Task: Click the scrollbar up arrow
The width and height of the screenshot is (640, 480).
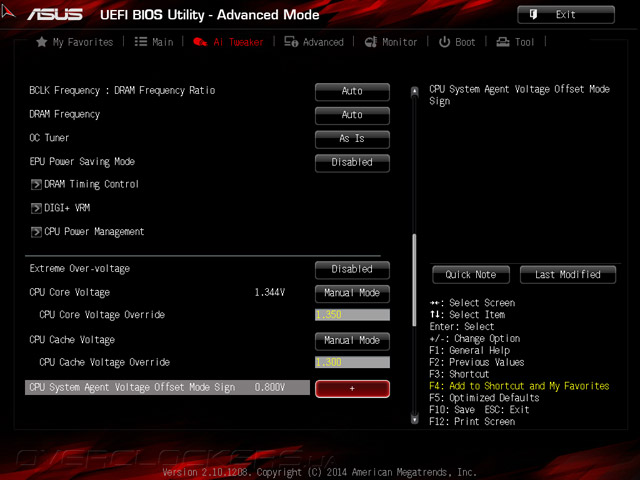Action: 415,91
